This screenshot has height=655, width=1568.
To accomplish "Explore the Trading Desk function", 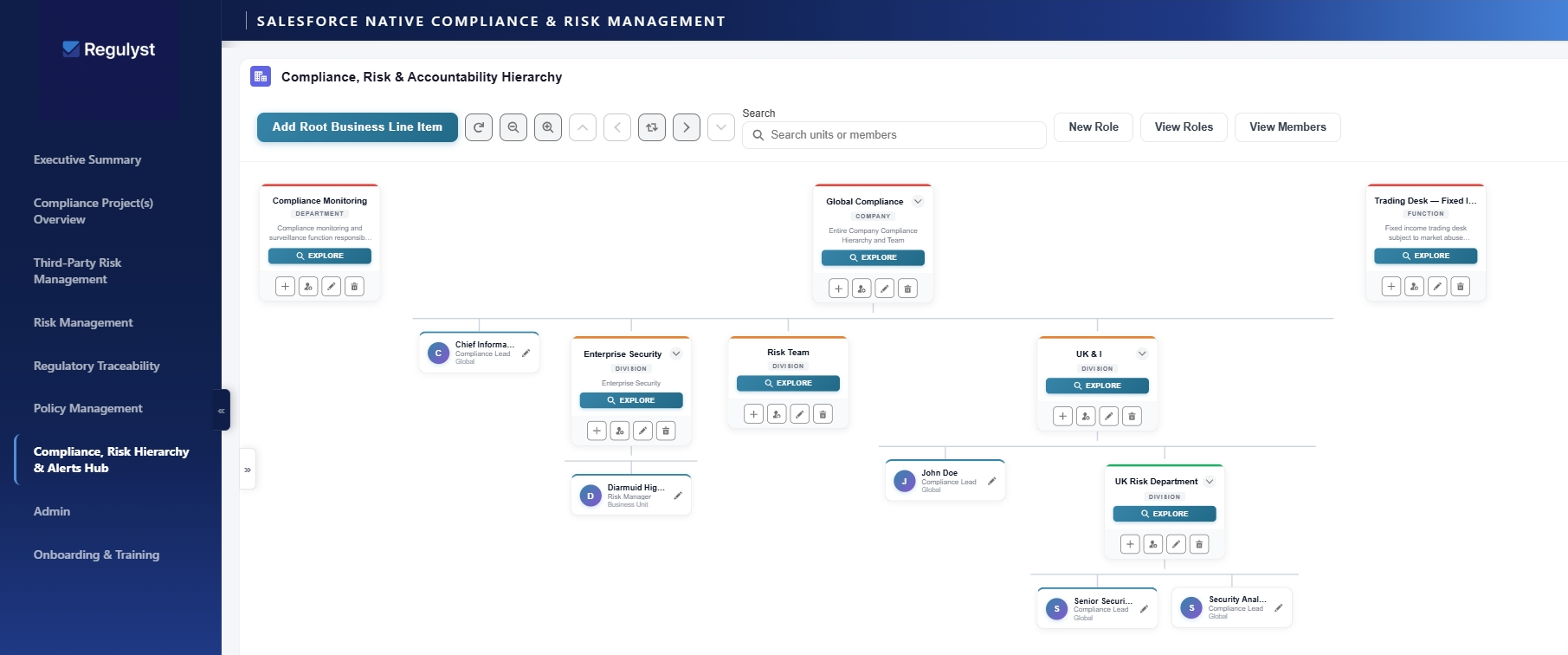I will [1426, 256].
